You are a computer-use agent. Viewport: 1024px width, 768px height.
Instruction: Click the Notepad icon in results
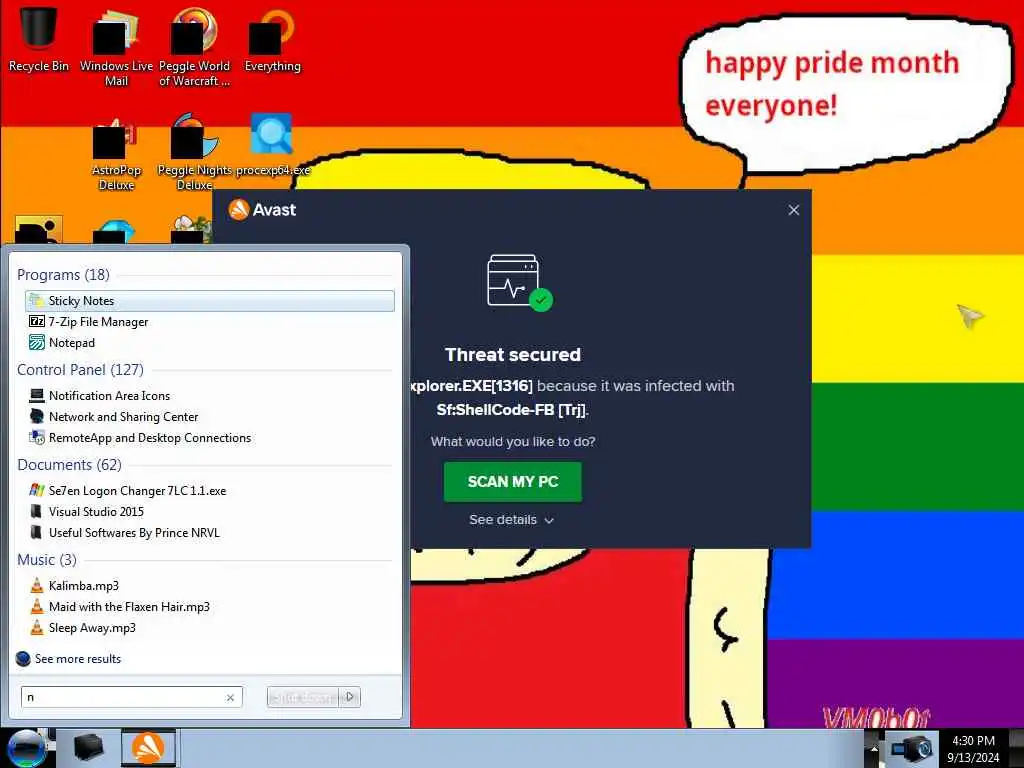[37, 342]
